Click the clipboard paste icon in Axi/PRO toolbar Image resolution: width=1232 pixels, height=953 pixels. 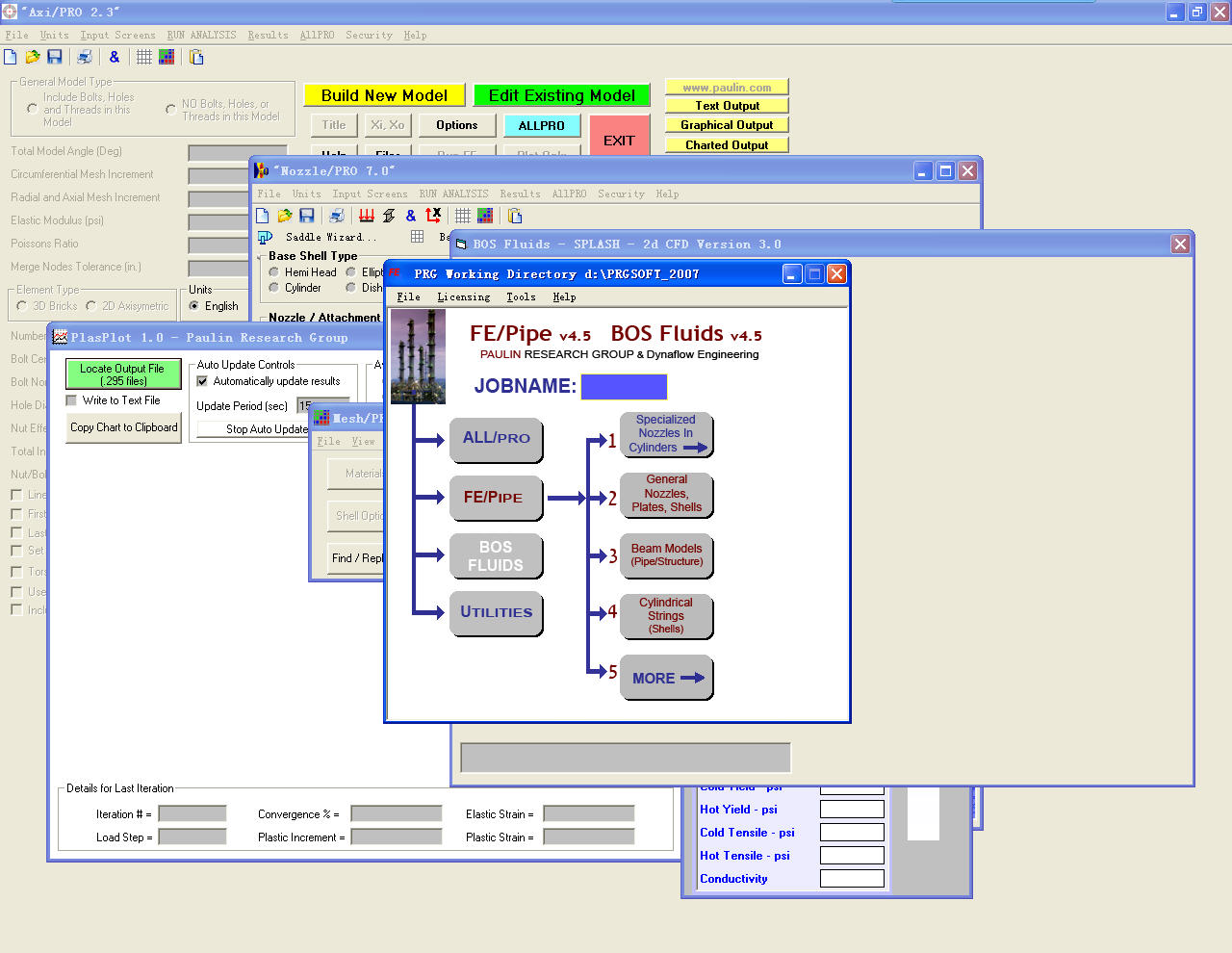tap(196, 57)
